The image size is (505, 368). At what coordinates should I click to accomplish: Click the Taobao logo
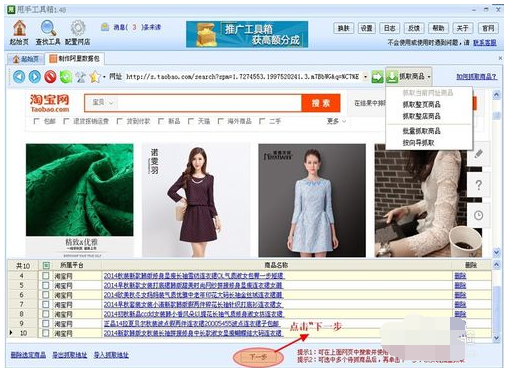[x=49, y=103]
